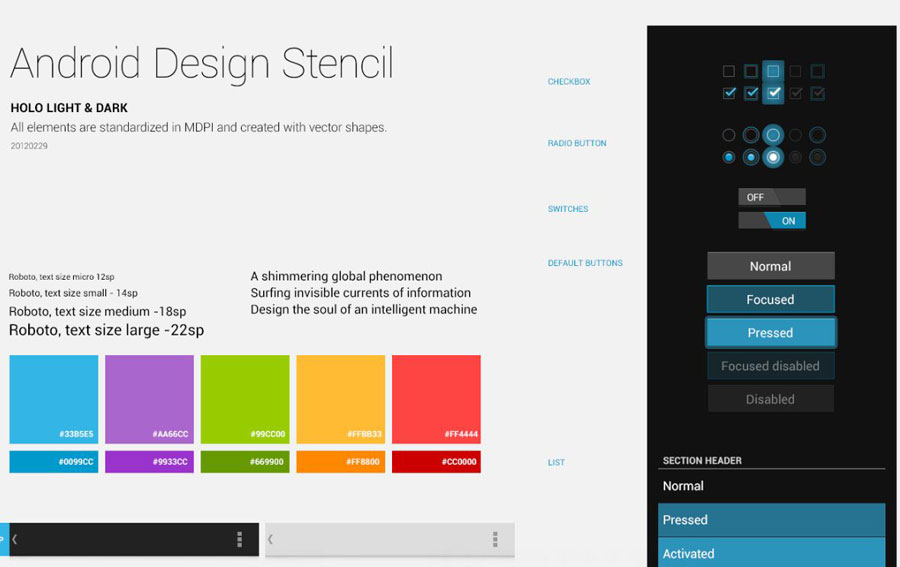
Task: Pick the light blue #33B5E5 swatch
Action: [x=54, y=399]
